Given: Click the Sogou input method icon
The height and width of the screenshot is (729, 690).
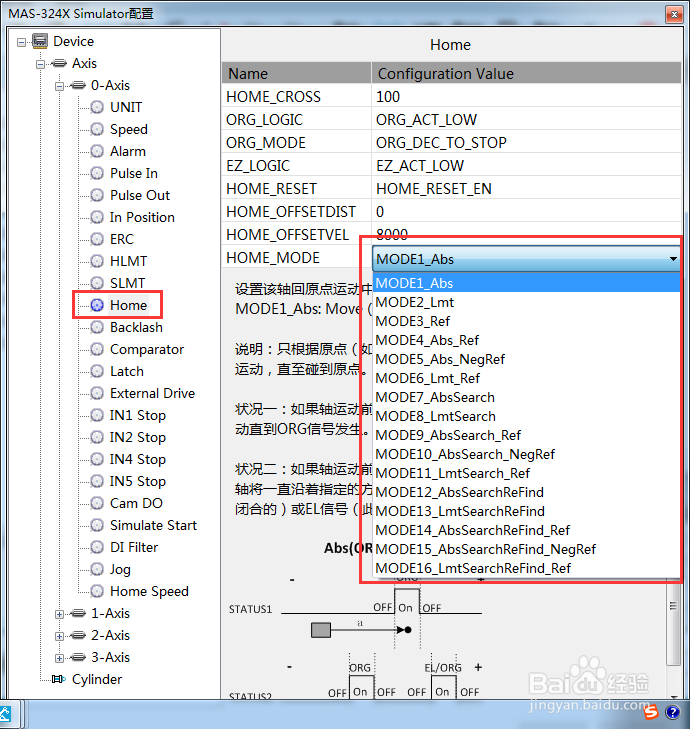Looking at the screenshot, I should (651, 711).
